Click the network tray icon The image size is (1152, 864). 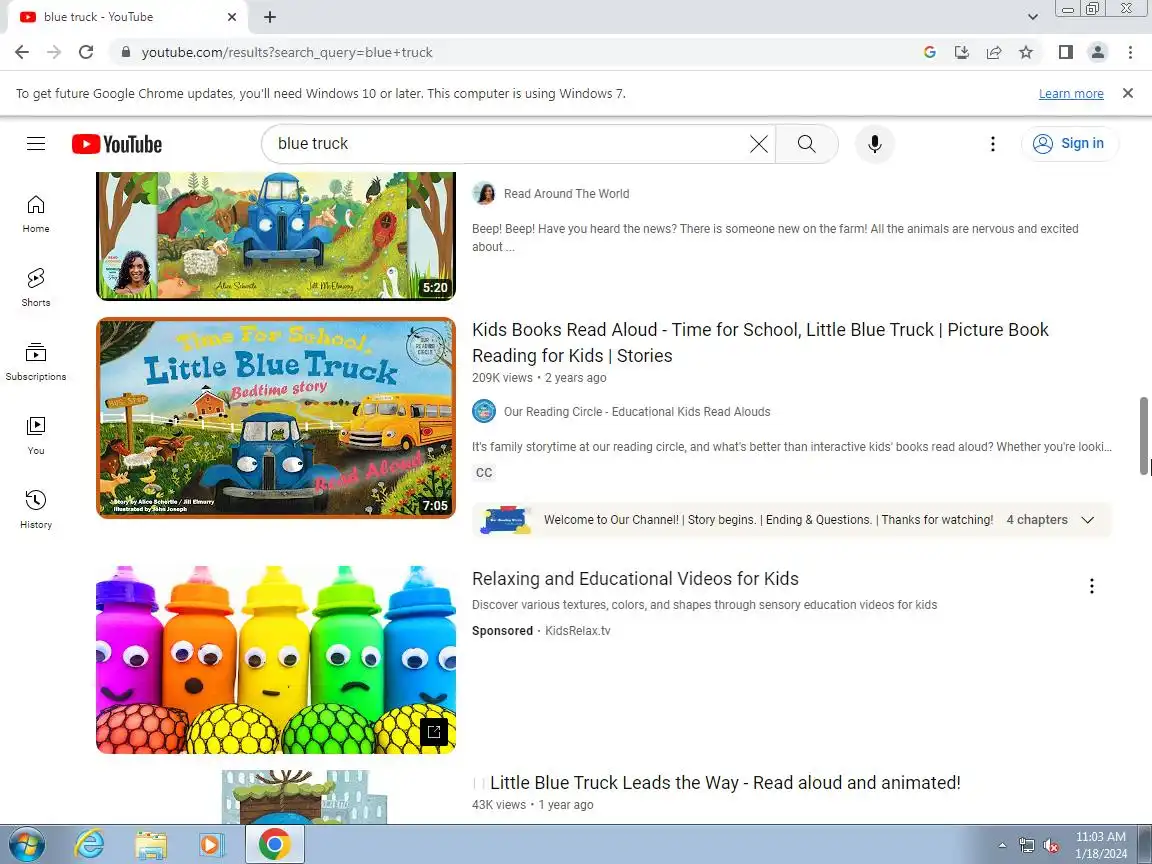pos(1026,846)
